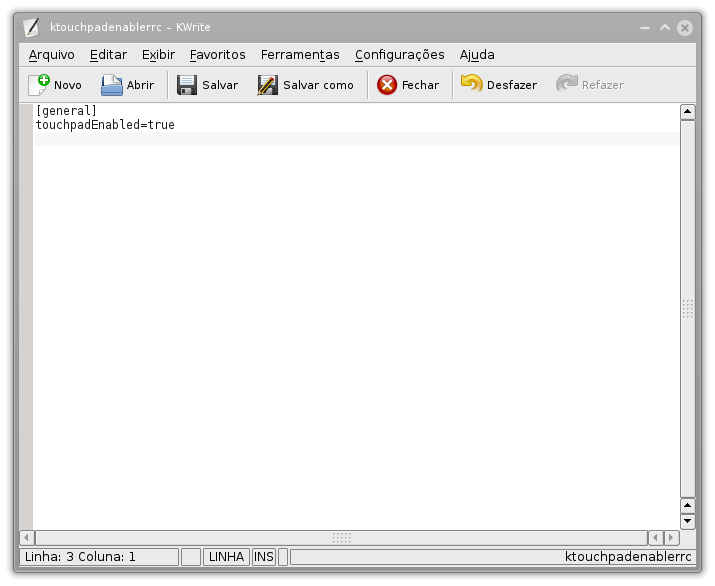Open the Configurações menu
The height and width of the screenshot is (586, 715).
[x=400, y=55]
